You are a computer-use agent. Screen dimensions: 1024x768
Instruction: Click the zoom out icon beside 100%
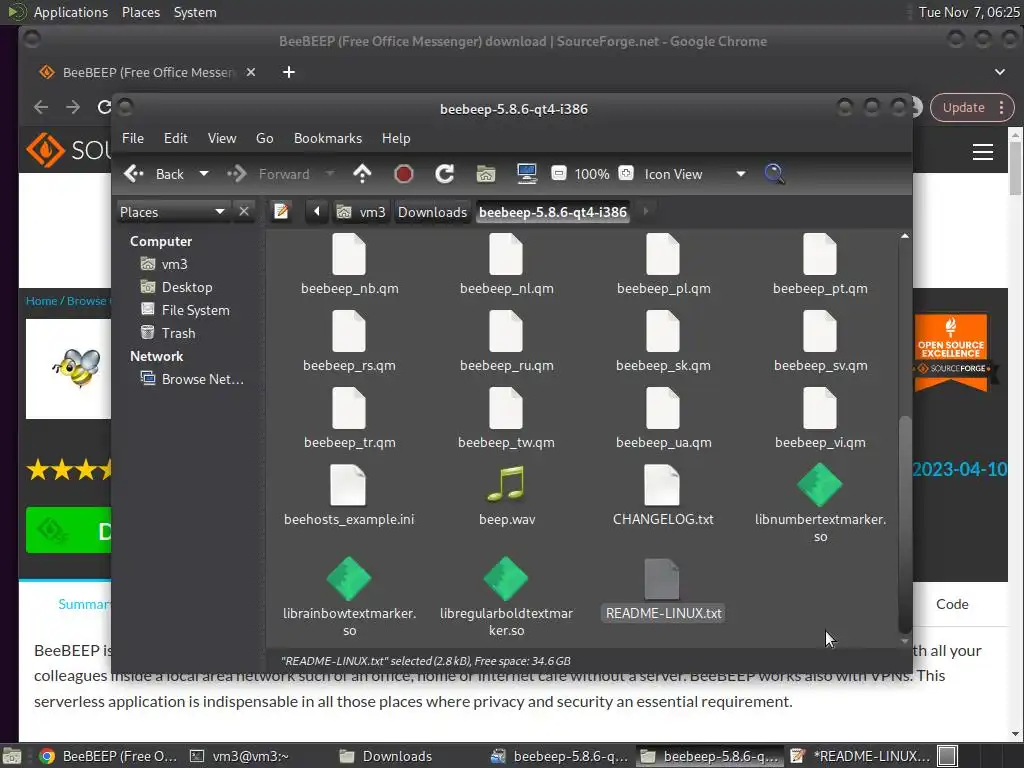558,173
